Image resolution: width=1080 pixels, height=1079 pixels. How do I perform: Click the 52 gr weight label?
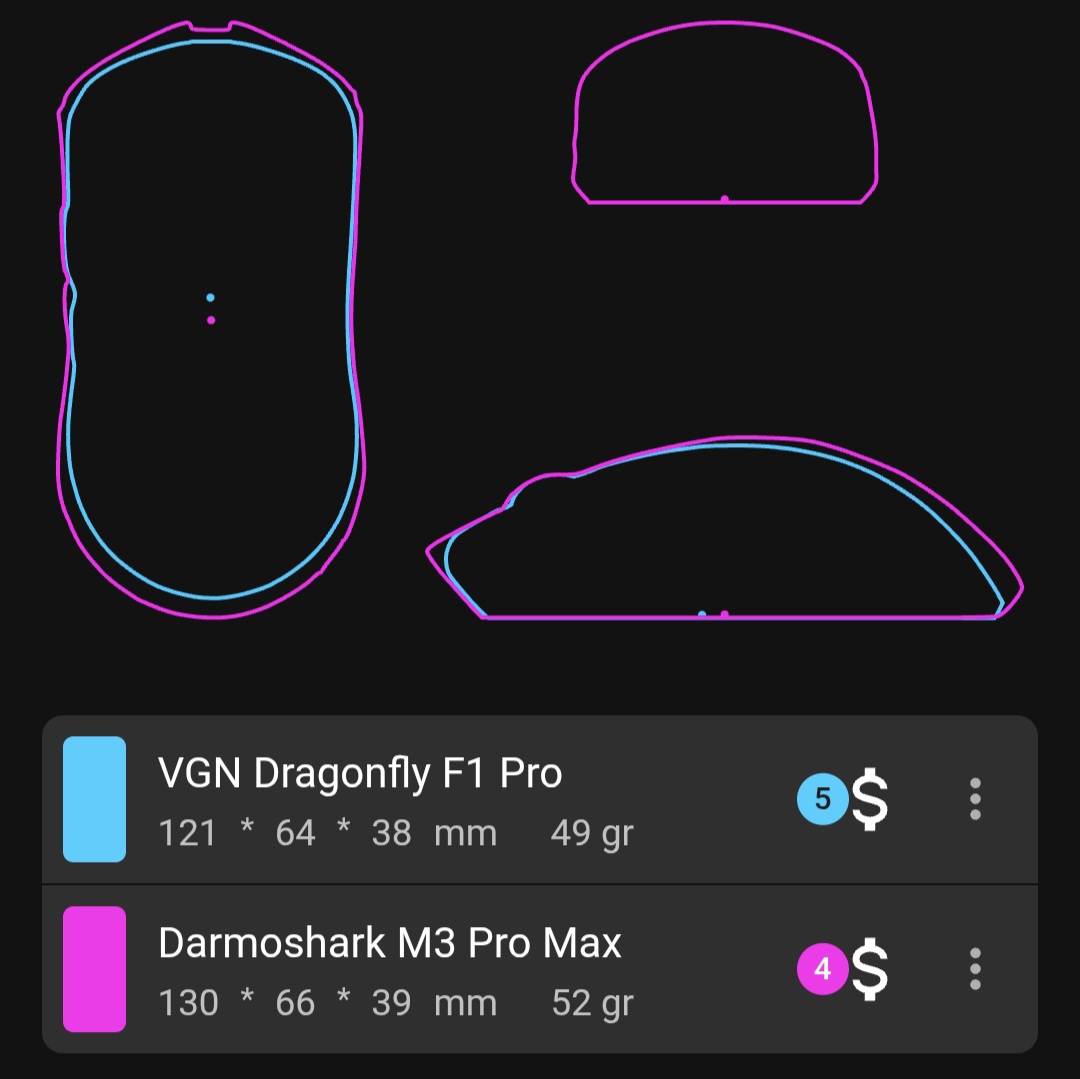tap(592, 1004)
